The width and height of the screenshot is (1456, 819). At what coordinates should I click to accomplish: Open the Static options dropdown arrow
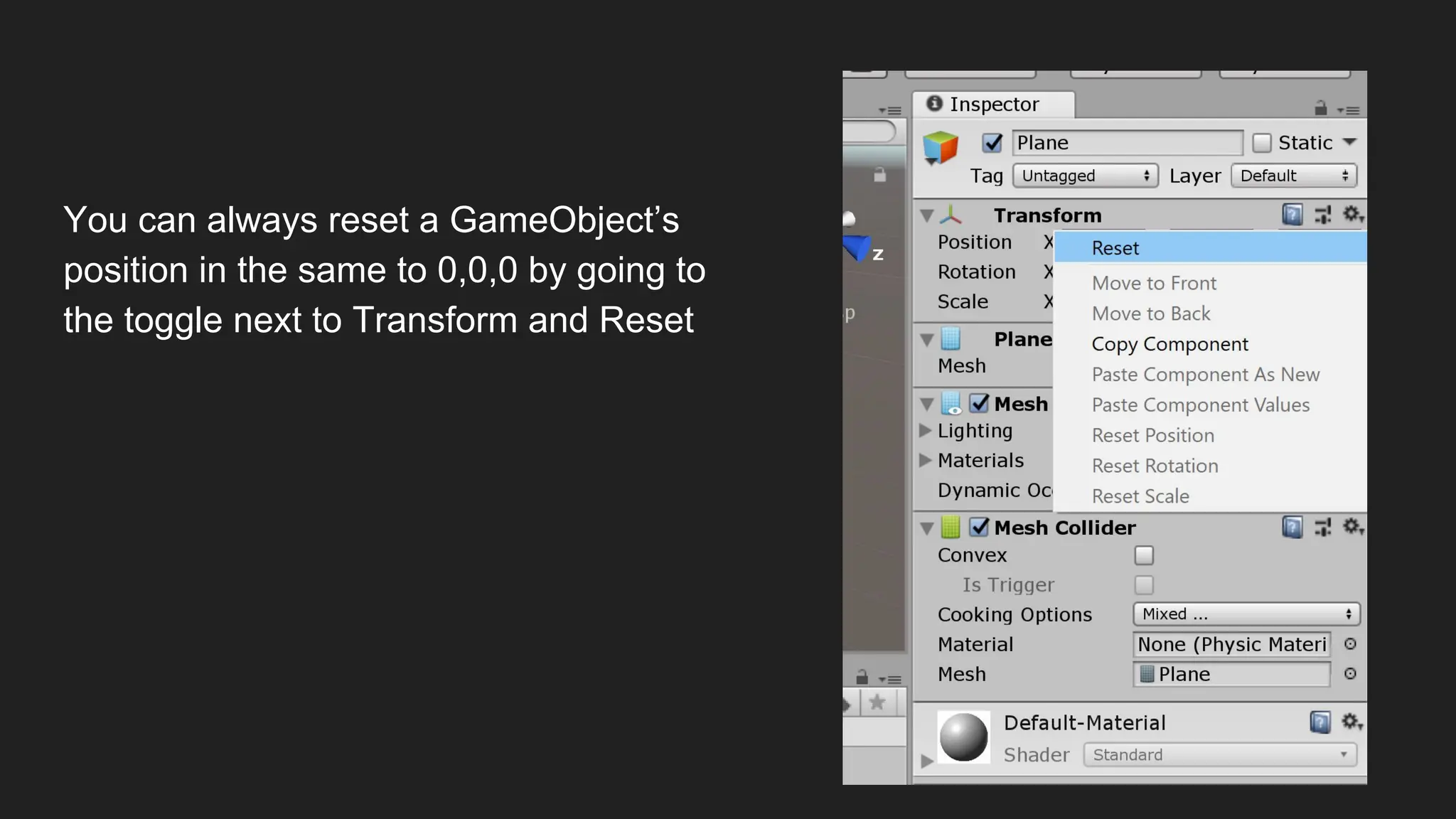(1350, 142)
